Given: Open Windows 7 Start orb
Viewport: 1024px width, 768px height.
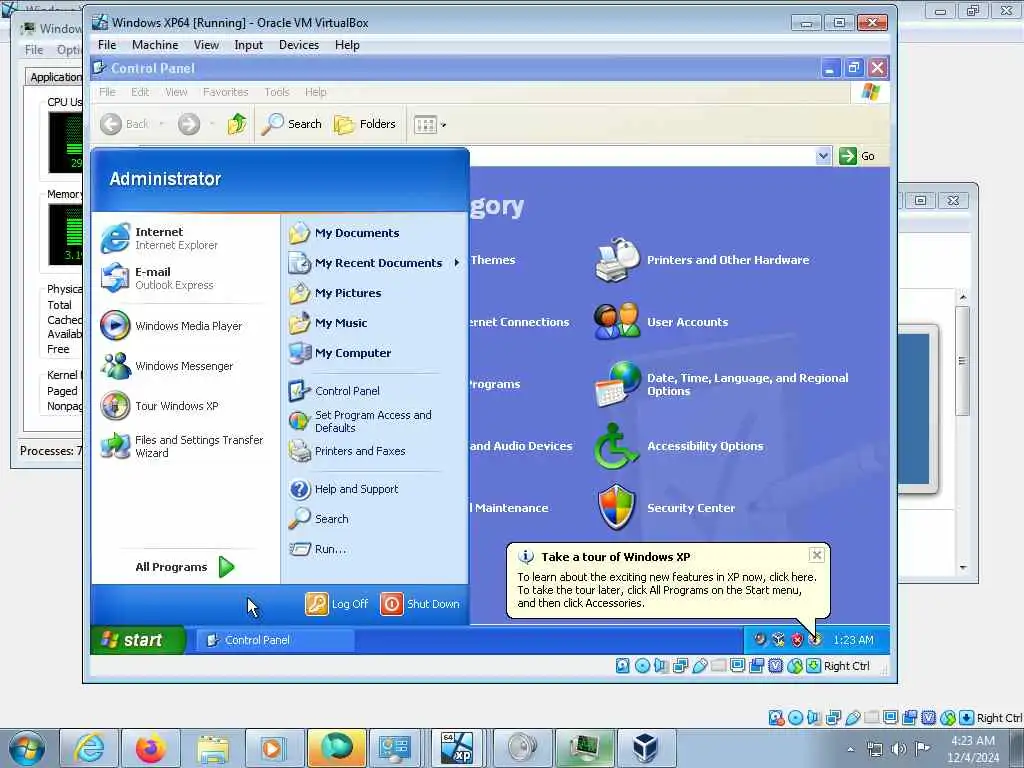Looking at the screenshot, I should coord(27,748).
